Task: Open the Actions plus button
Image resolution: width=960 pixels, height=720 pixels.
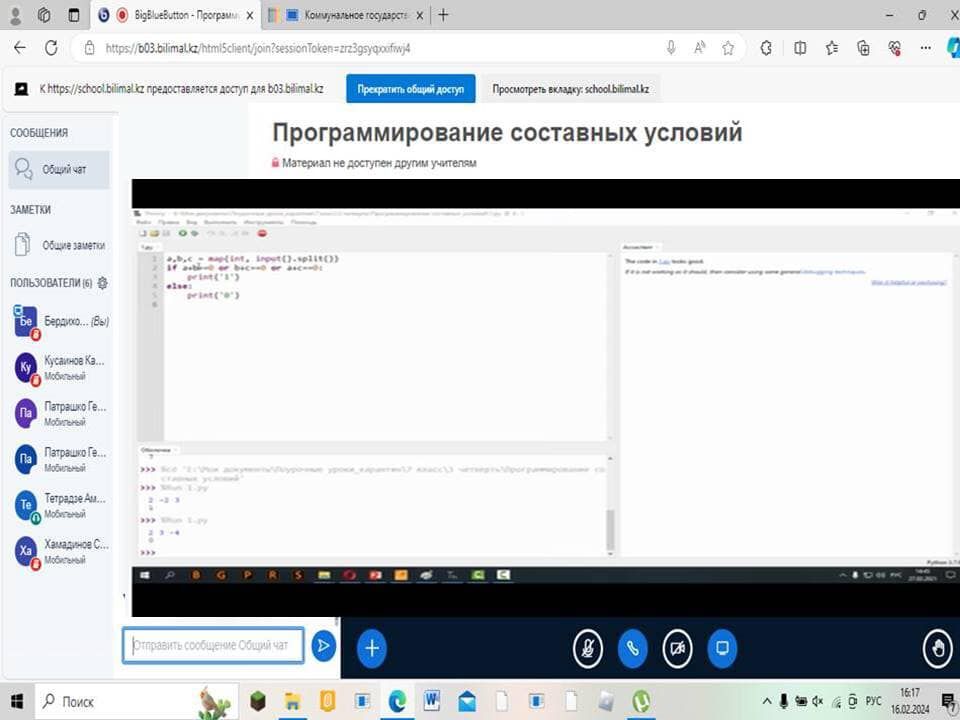Action: click(372, 648)
